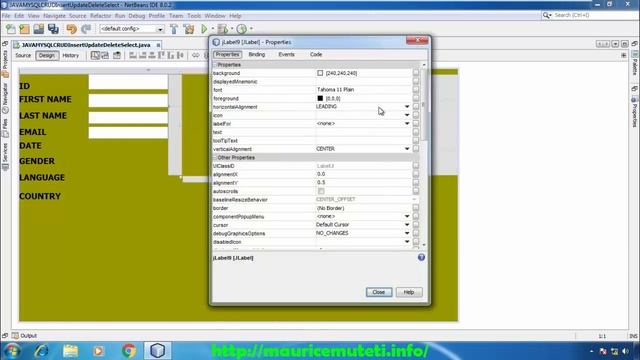The height and width of the screenshot is (360, 640).
Task: Click in the text property value field
Action: click(x=363, y=132)
